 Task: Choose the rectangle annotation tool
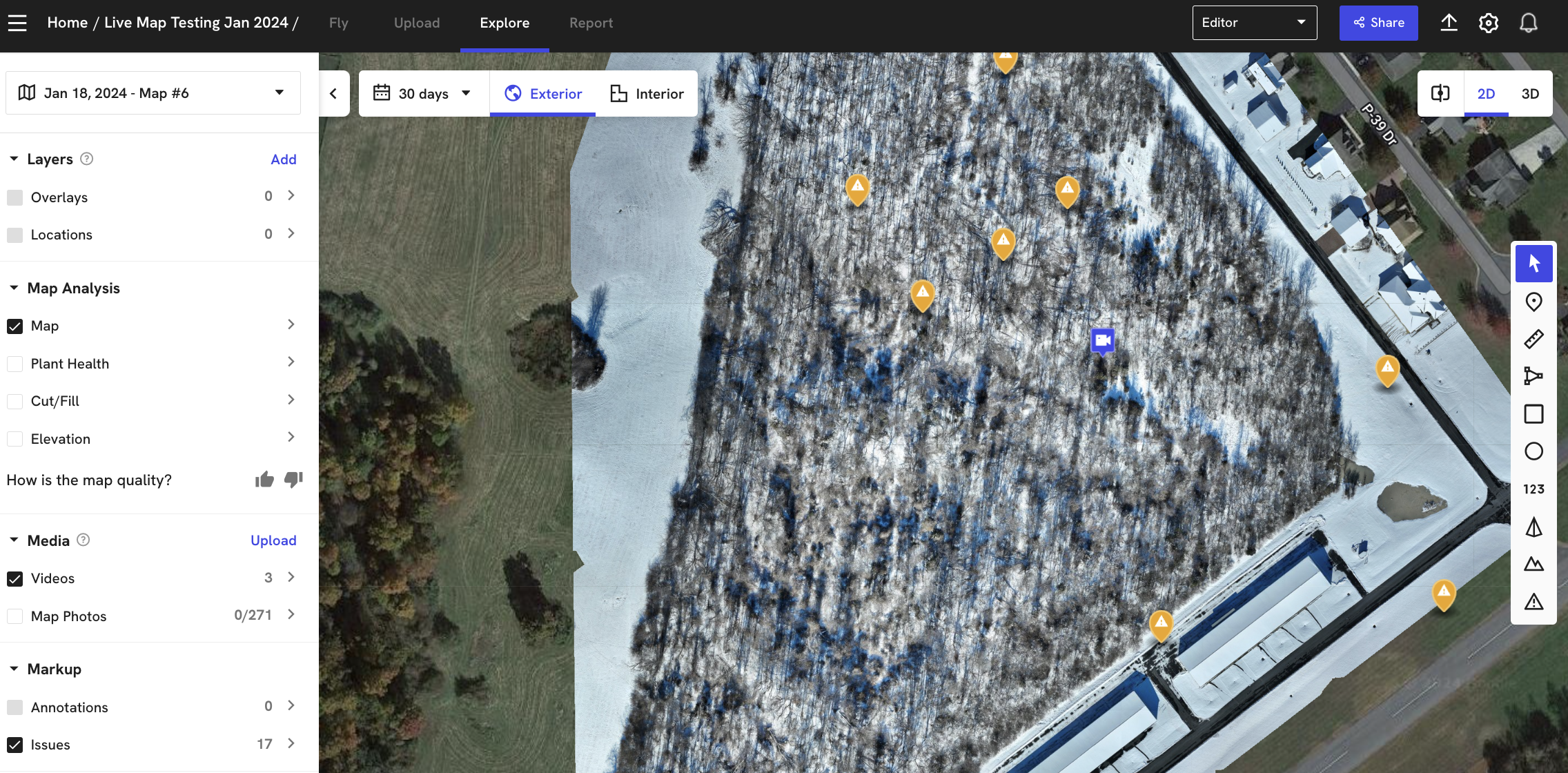tap(1533, 414)
